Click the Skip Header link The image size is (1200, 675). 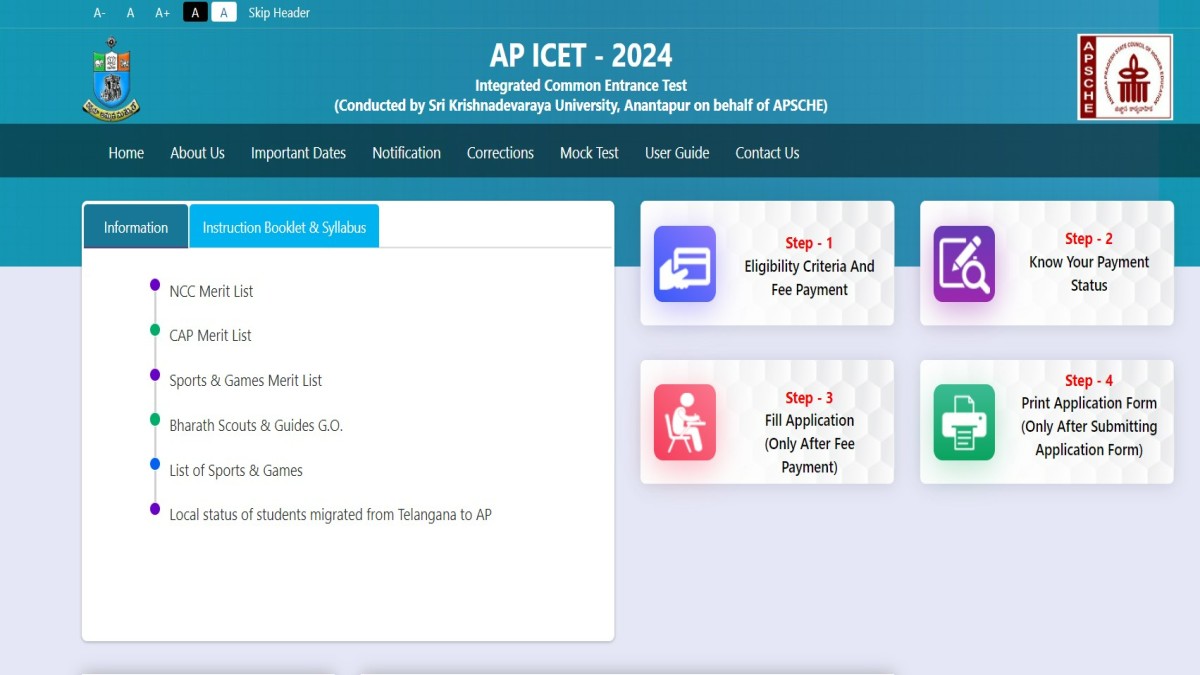coord(279,13)
